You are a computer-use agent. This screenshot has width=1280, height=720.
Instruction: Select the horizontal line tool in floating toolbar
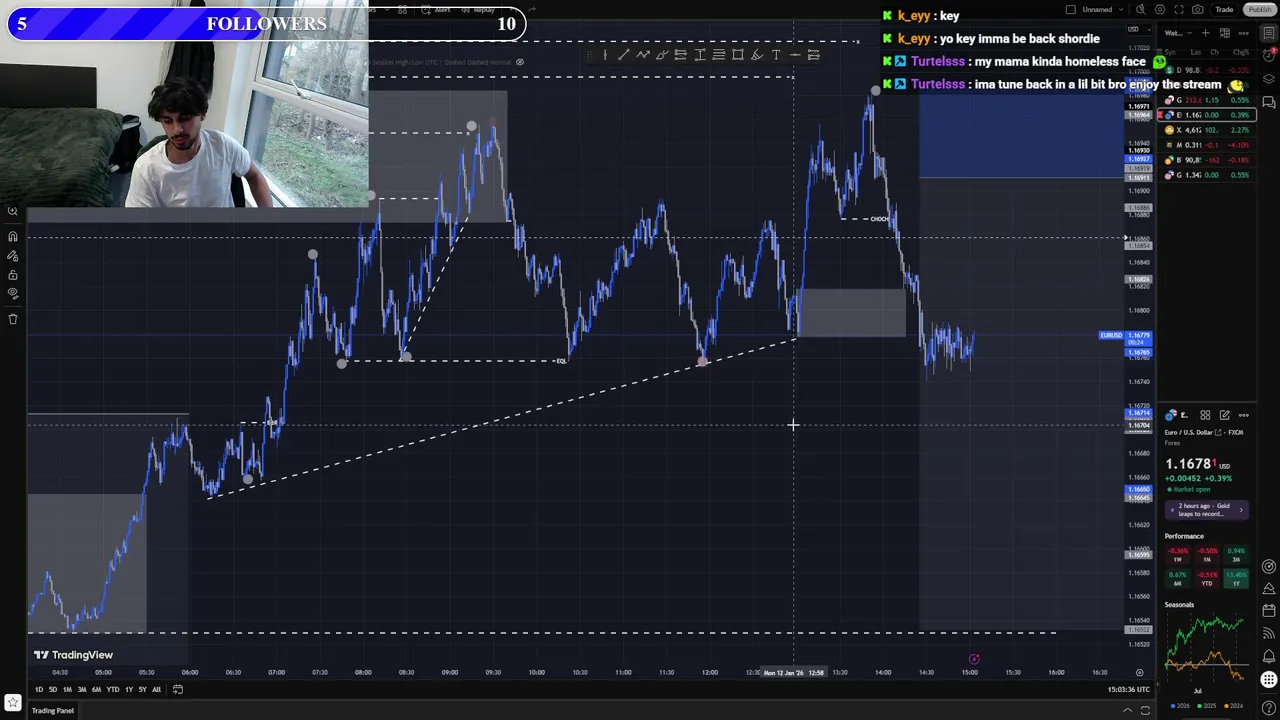[x=795, y=55]
